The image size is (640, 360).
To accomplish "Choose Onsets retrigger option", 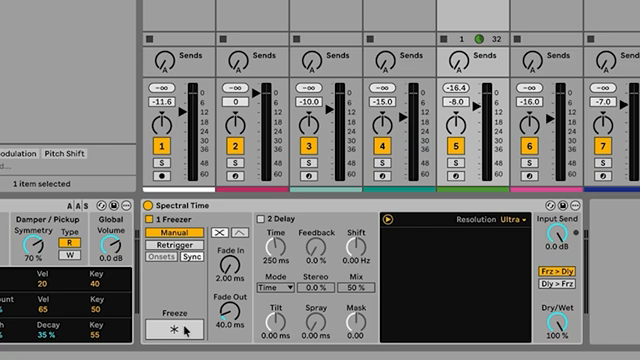I will pyautogui.click(x=162, y=257).
